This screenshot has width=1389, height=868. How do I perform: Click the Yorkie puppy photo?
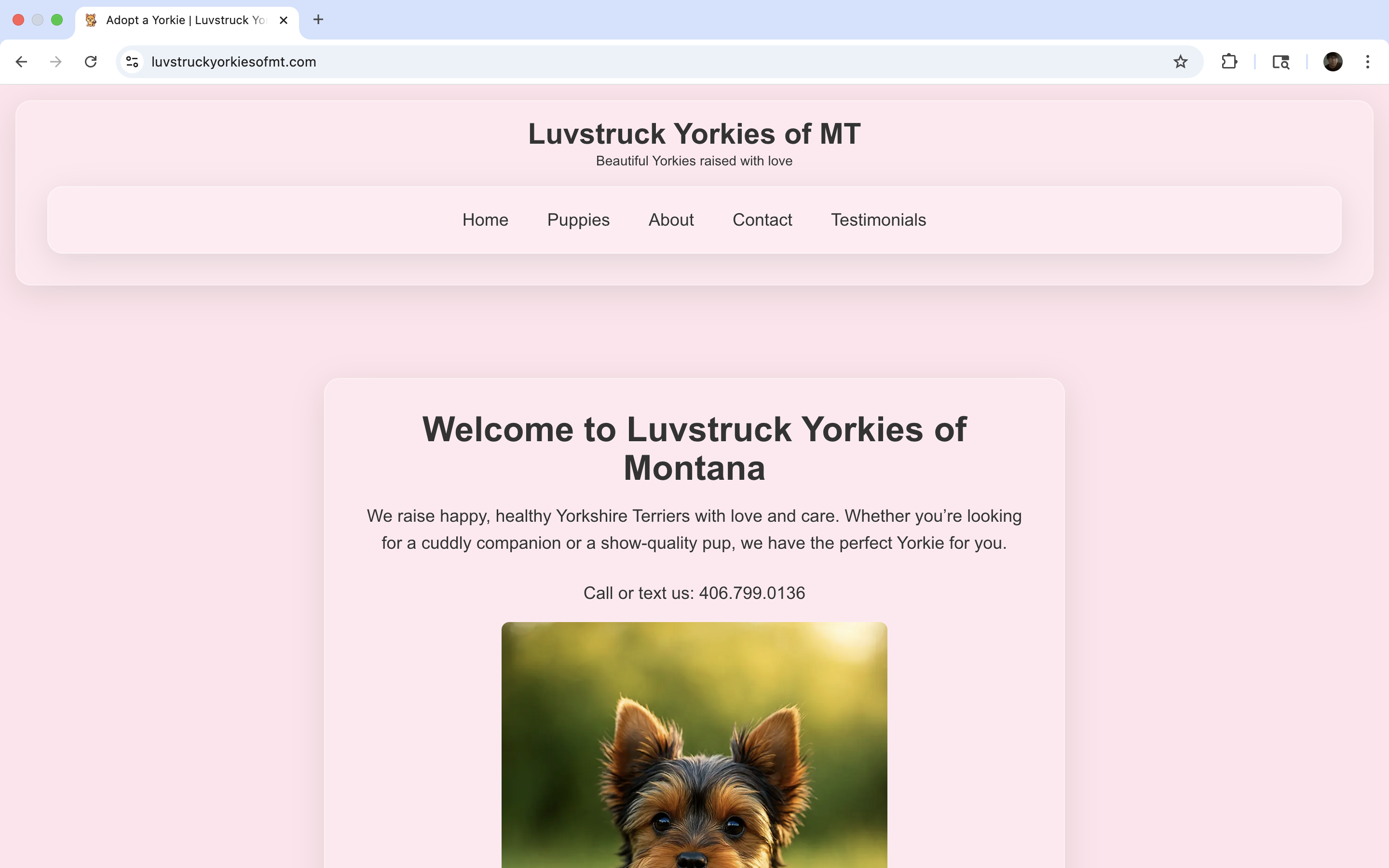coord(694,745)
